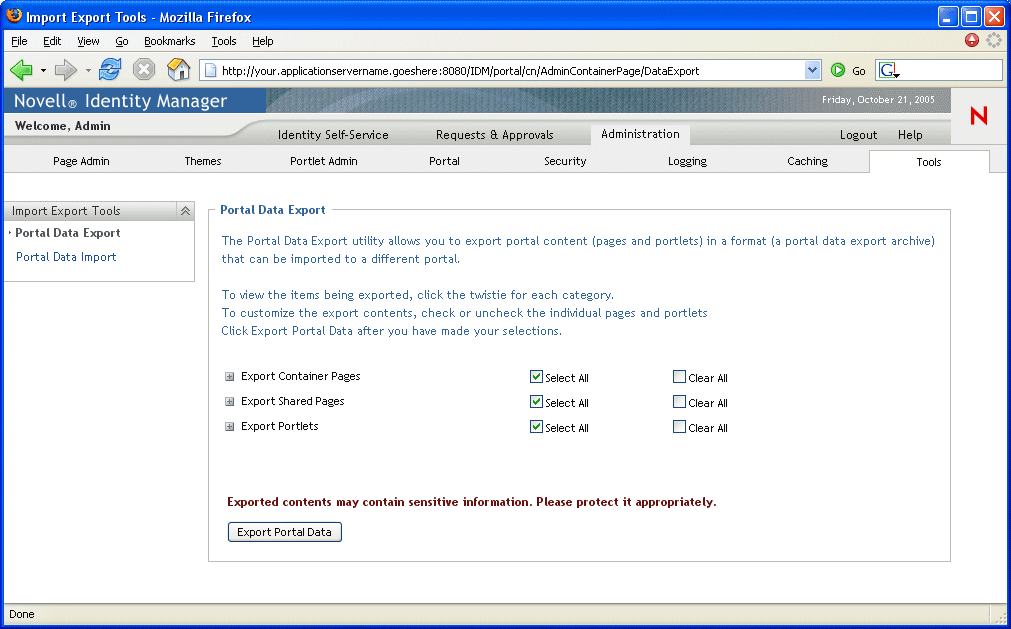The height and width of the screenshot is (629, 1011).
Task: Toggle Select All for Export Portlets
Action: (x=536, y=427)
